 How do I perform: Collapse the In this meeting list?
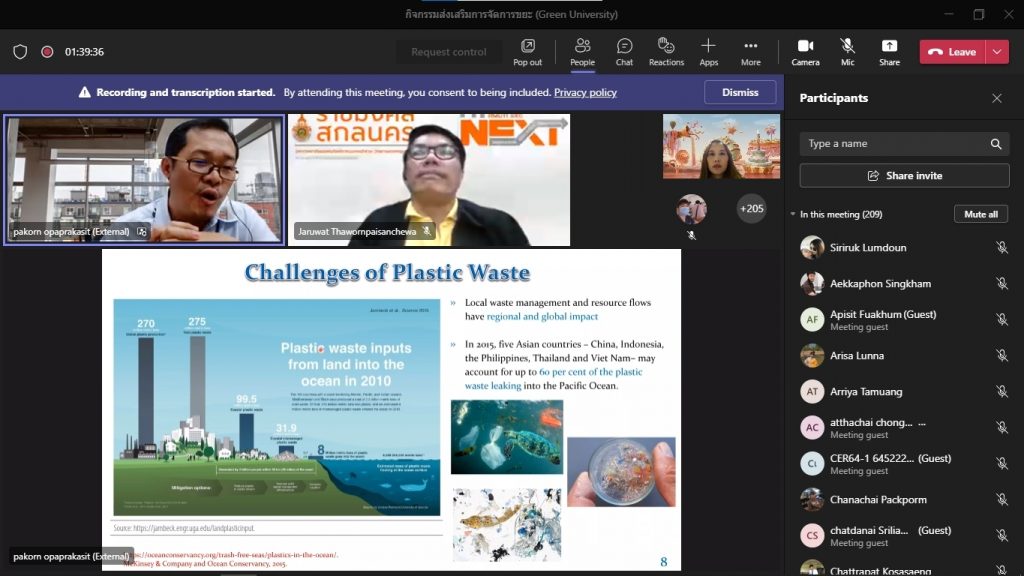(793, 214)
